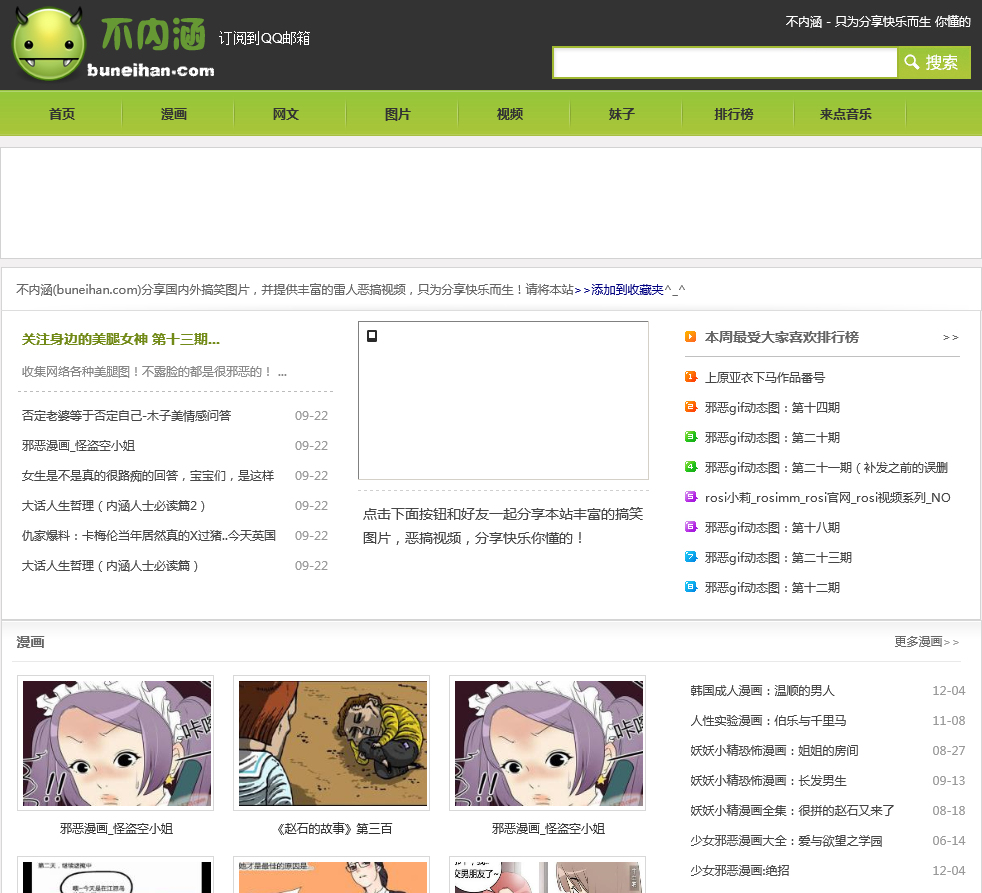Screen dimensions: 982x893
Task: Open 妖妖小精漫画全集：很拼的赵石又来了
Action: 792,811
